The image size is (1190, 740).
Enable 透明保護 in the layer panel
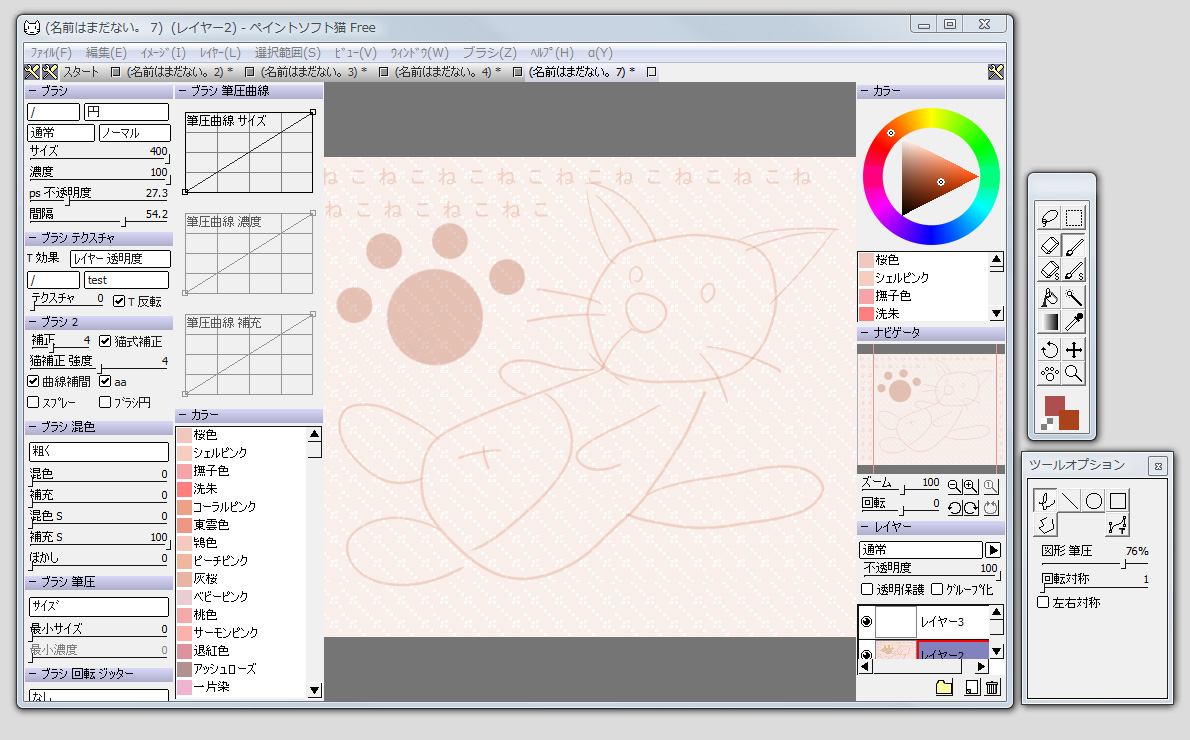pos(865,588)
